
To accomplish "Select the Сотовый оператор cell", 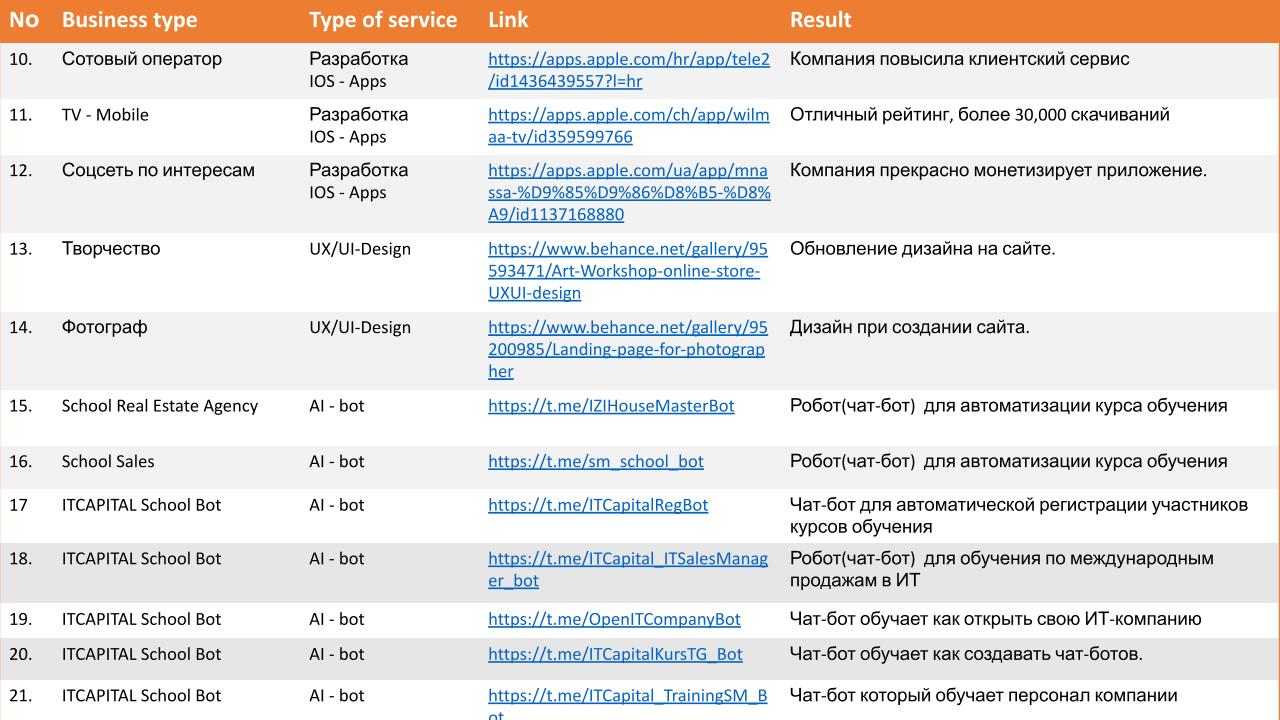I will [142, 59].
